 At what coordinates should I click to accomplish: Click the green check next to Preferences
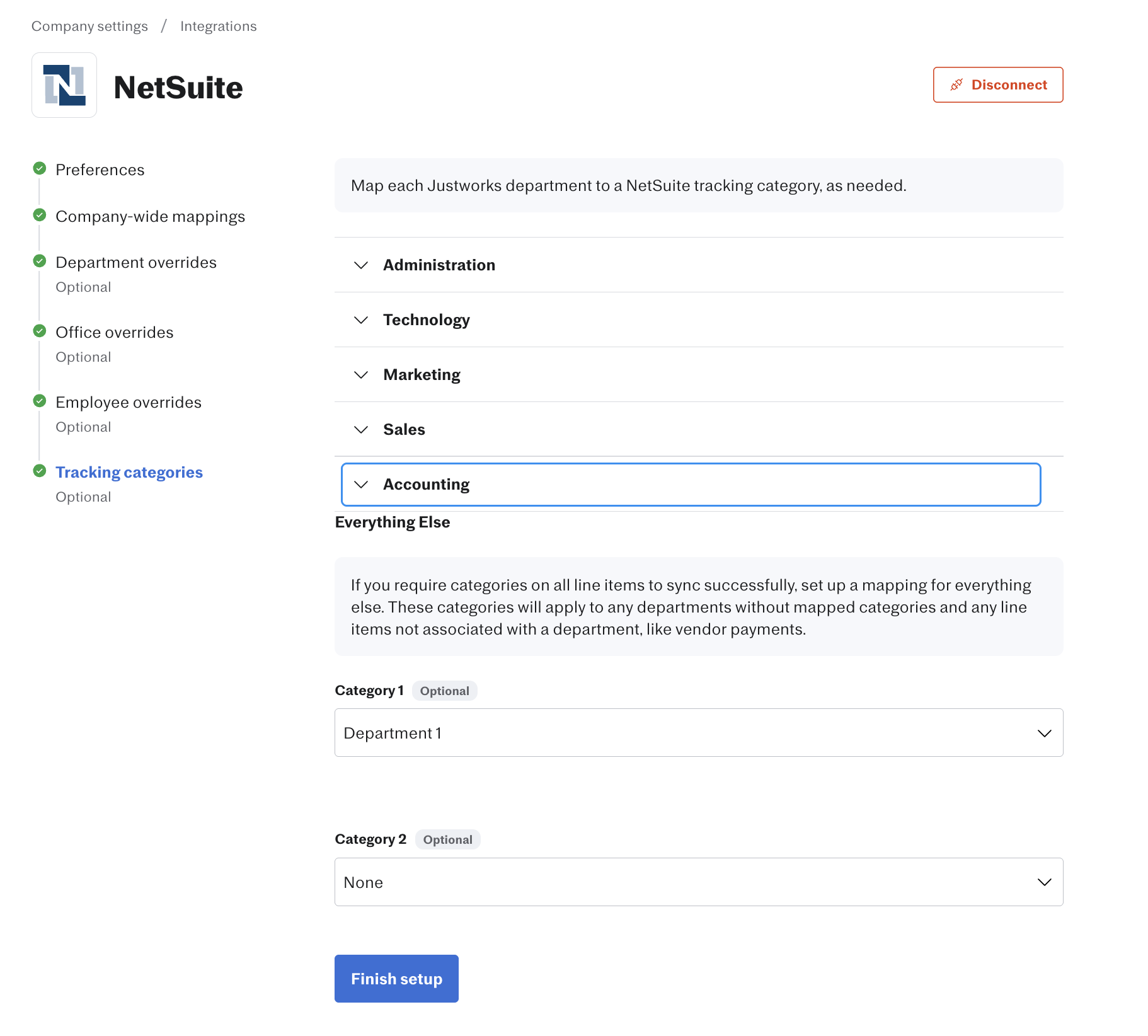tap(40, 168)
